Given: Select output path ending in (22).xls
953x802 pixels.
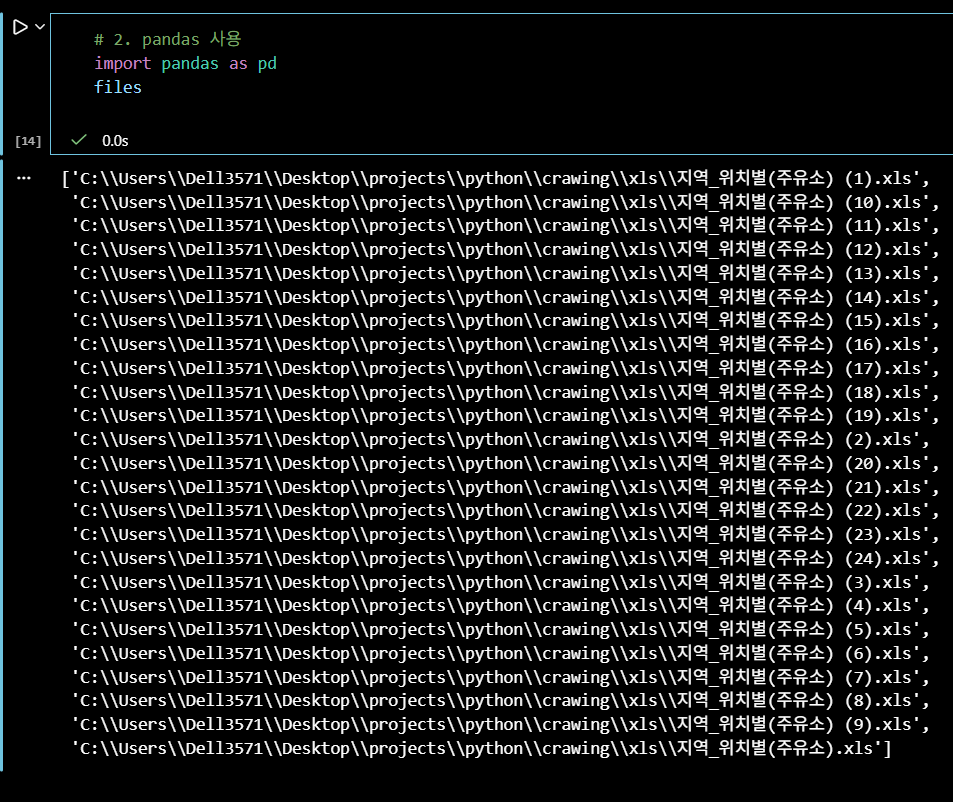Looking at the screenshot, I should pyautogui.click(x=506, y=510).
